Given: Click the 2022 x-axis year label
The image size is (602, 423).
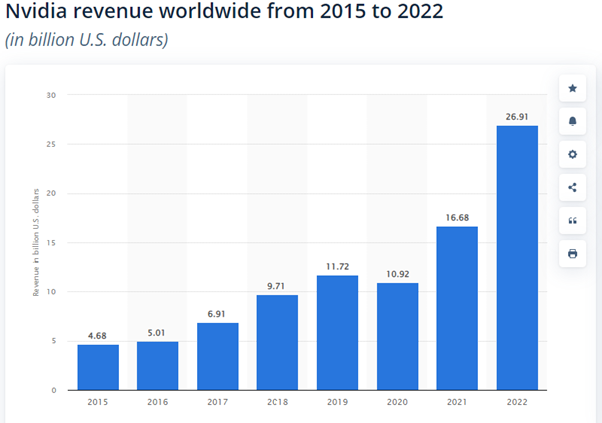Looking at the screenshot, I should point(517,402).
